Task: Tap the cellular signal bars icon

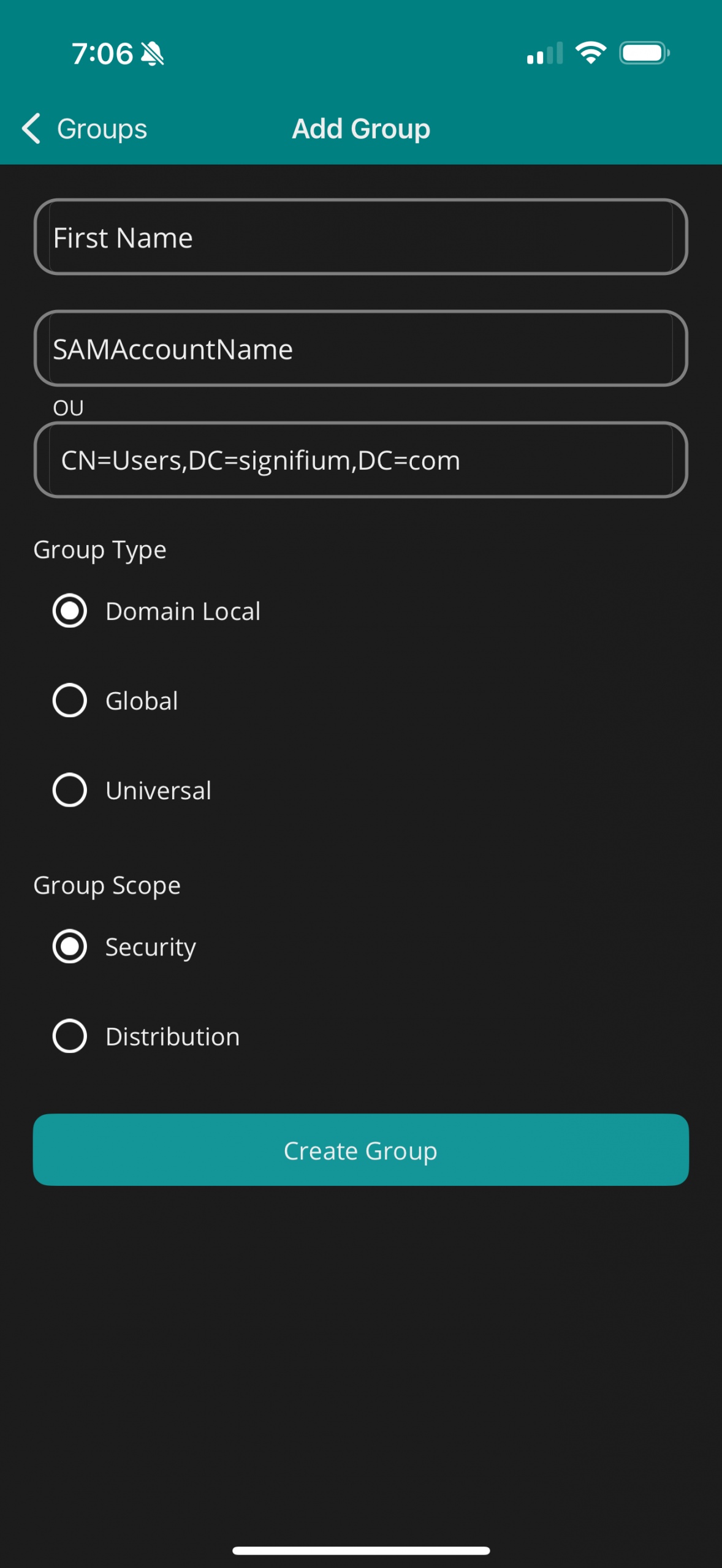Action: click(x=544, y=54)
